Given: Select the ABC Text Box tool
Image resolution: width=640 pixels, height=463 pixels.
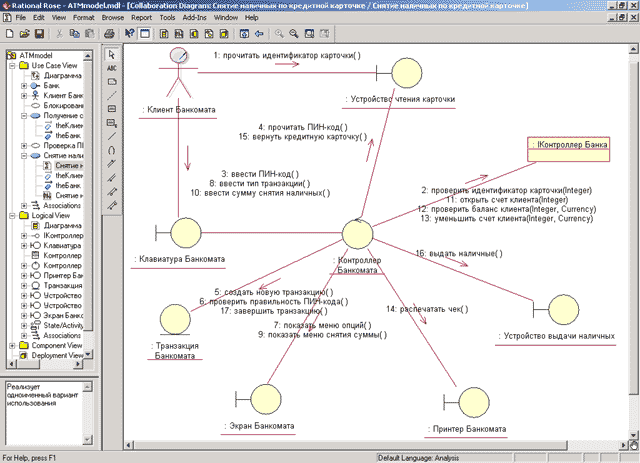Looking at the screenshot, I should 112,69.
